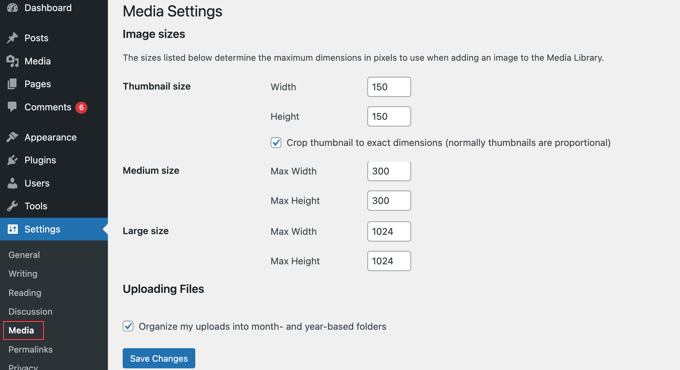
Task: Click the Appearance paintbrush icon
Action: [x=12, y=137]
